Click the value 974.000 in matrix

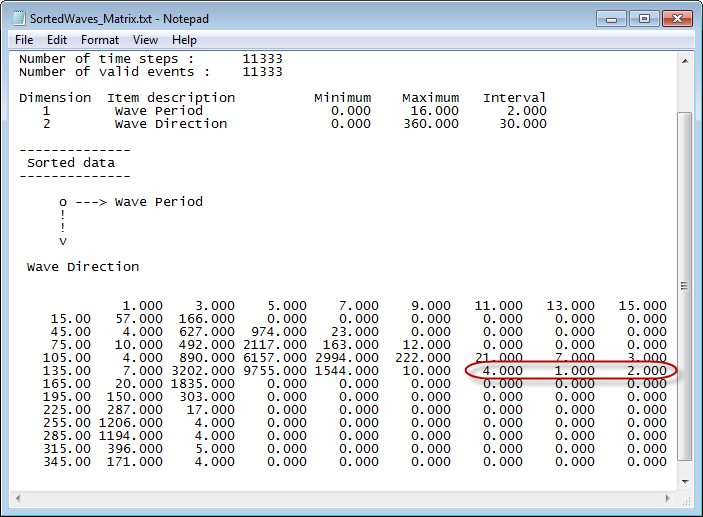[279, 332]
